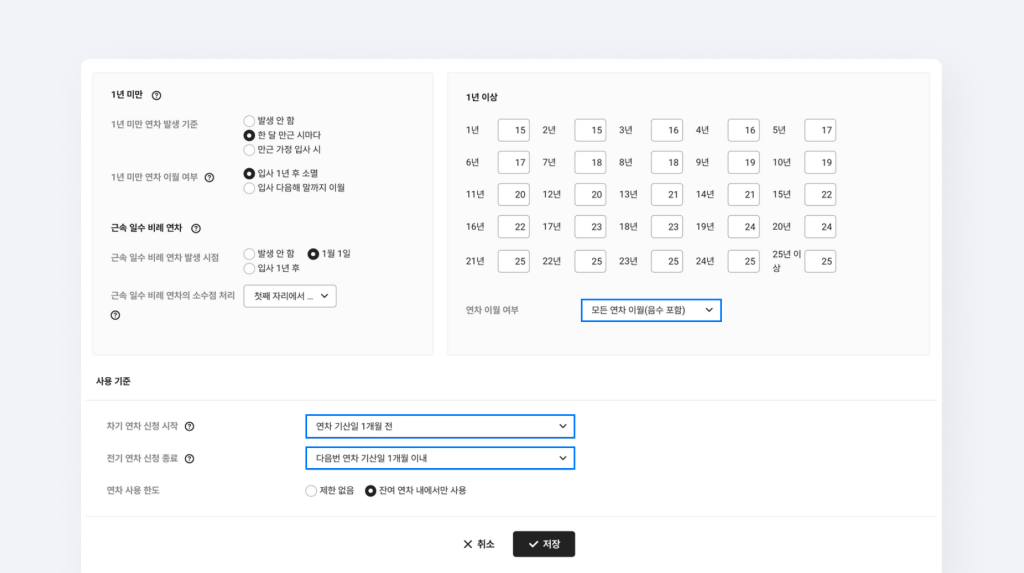Click the 사용 기준 section heading
Screen dimensions: 1024x573
coord(113,381)
